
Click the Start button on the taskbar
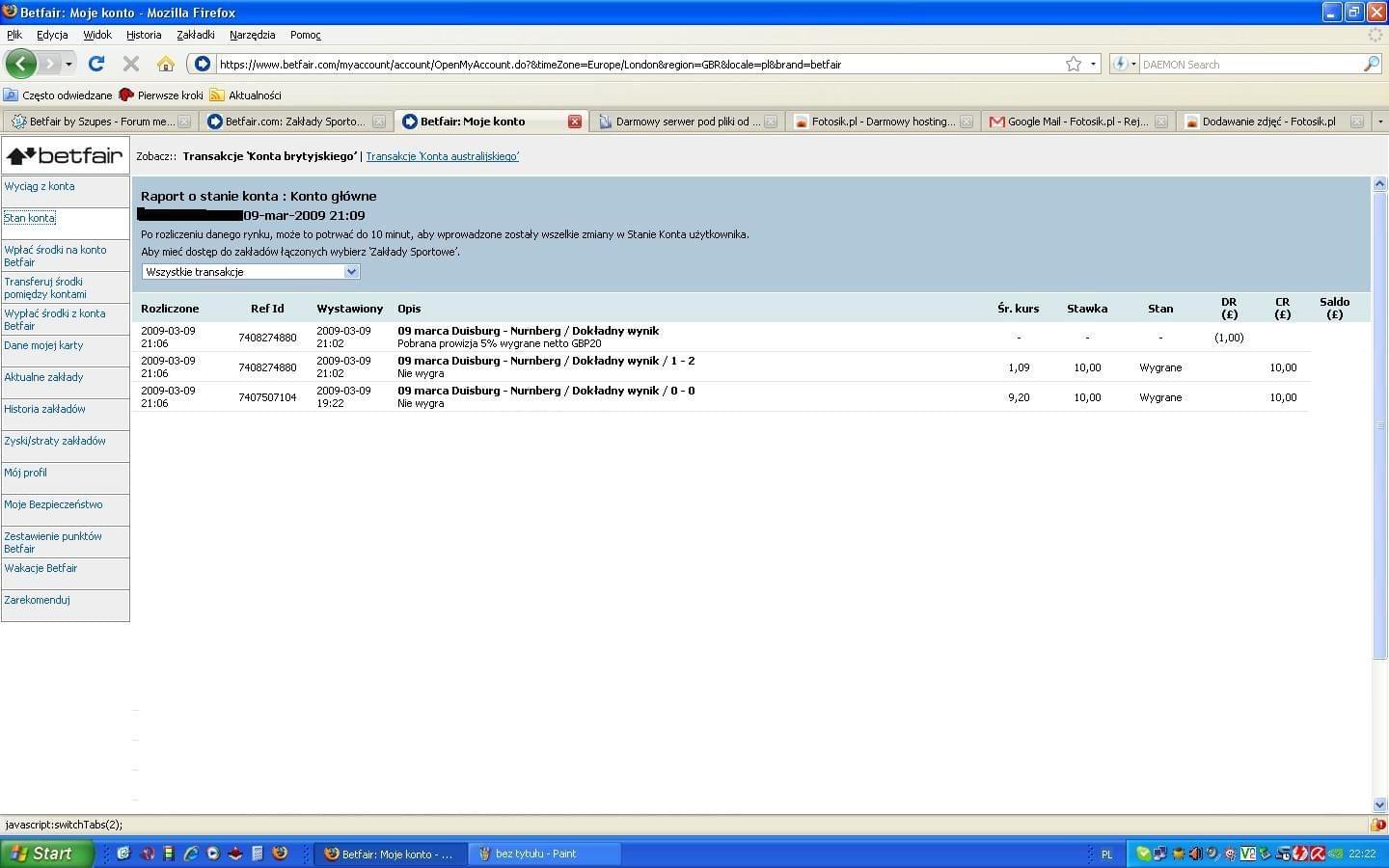pos(46,854)
